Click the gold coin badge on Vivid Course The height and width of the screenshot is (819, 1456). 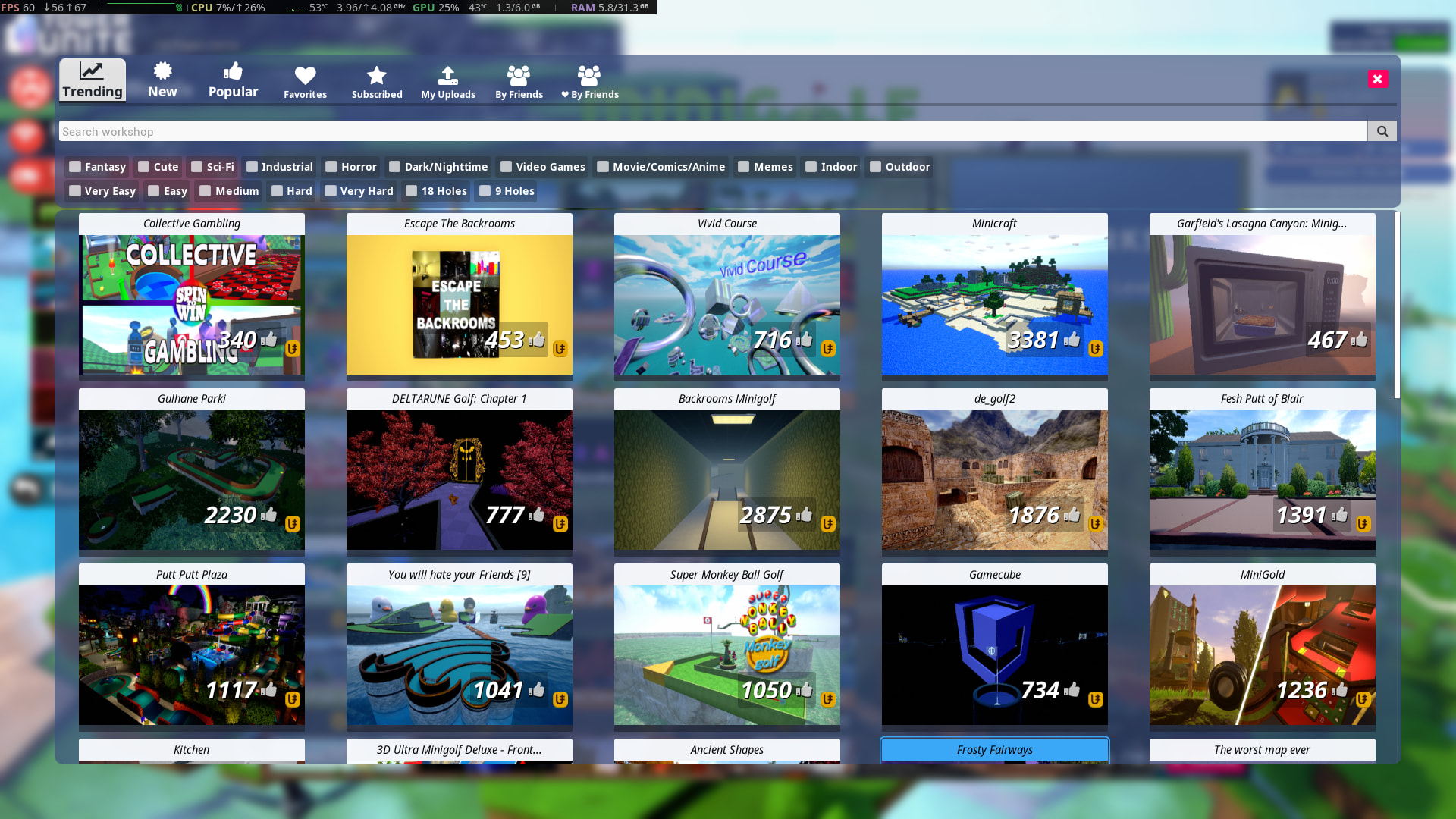[x=828, y=349]
